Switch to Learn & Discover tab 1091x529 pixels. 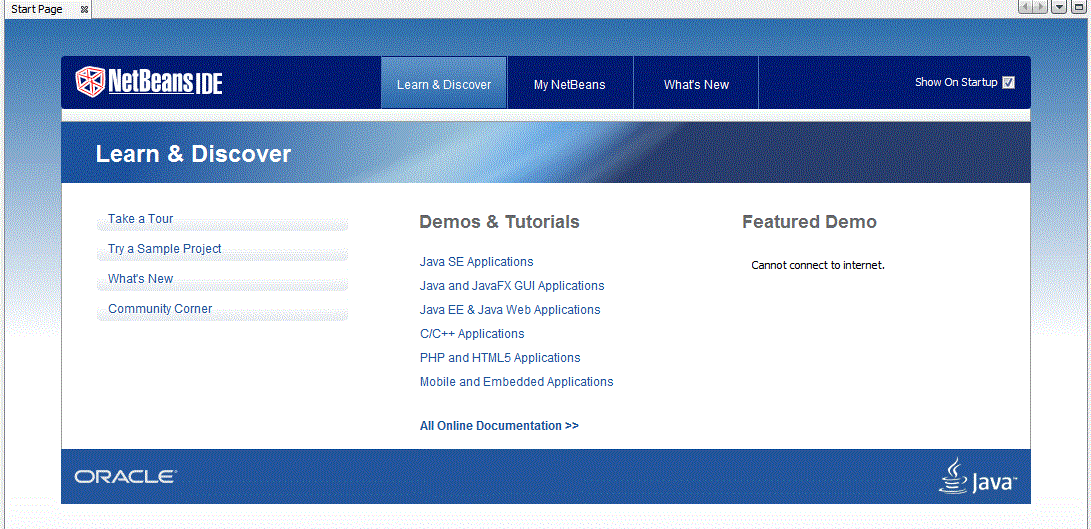click(x=444, y=84)
